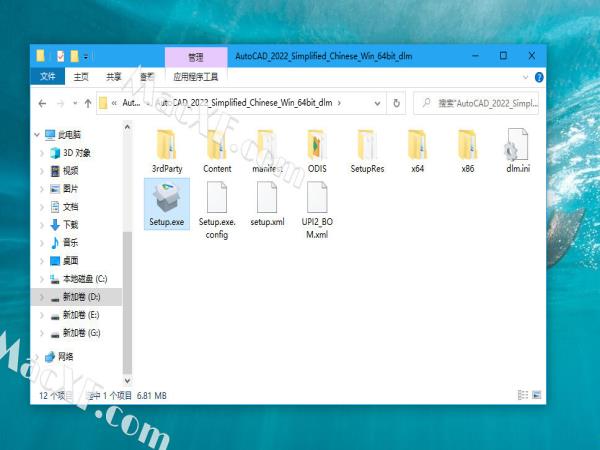The image size is (600, 450).
Task: Switch to the 共享 ribbon tab
Action: (114, 77)
